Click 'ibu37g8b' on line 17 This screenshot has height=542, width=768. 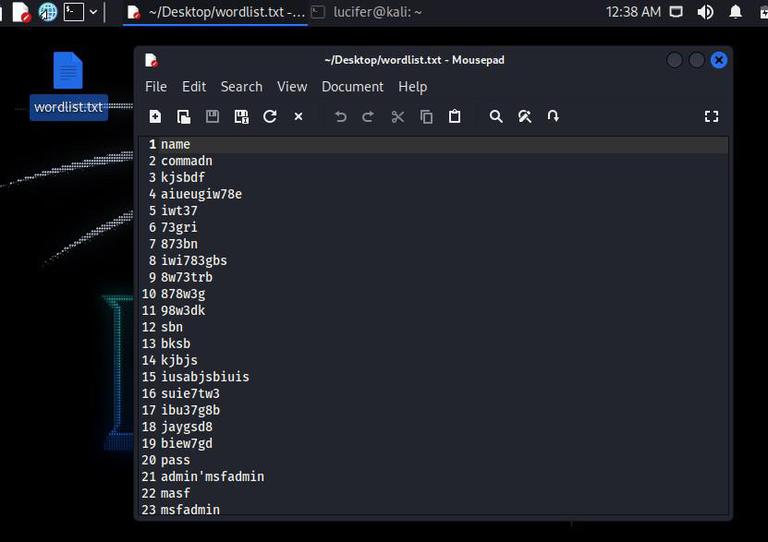click(191, 411)
